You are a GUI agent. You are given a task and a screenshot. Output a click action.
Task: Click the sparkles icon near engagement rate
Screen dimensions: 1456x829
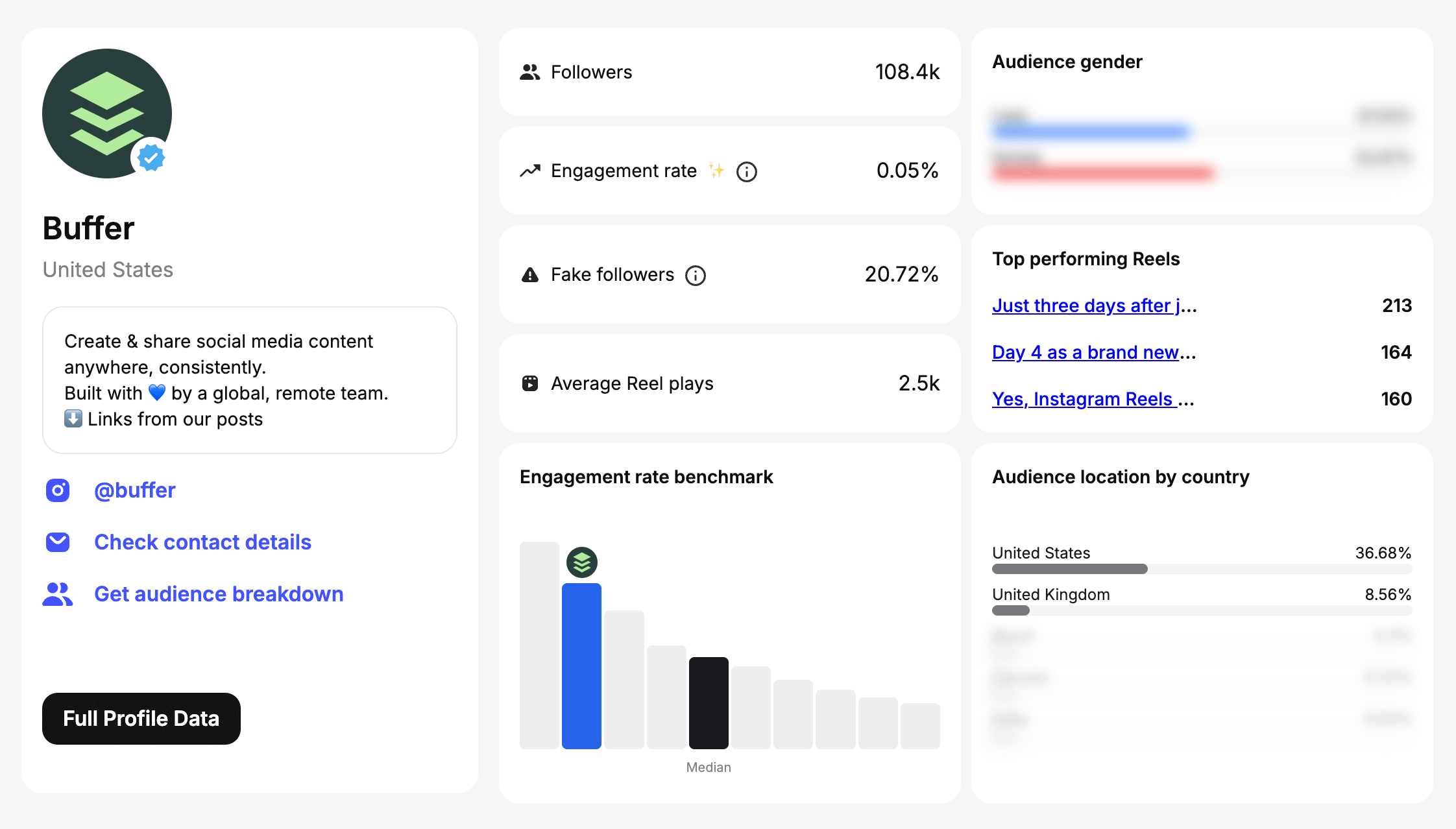(x=716, y=171)
